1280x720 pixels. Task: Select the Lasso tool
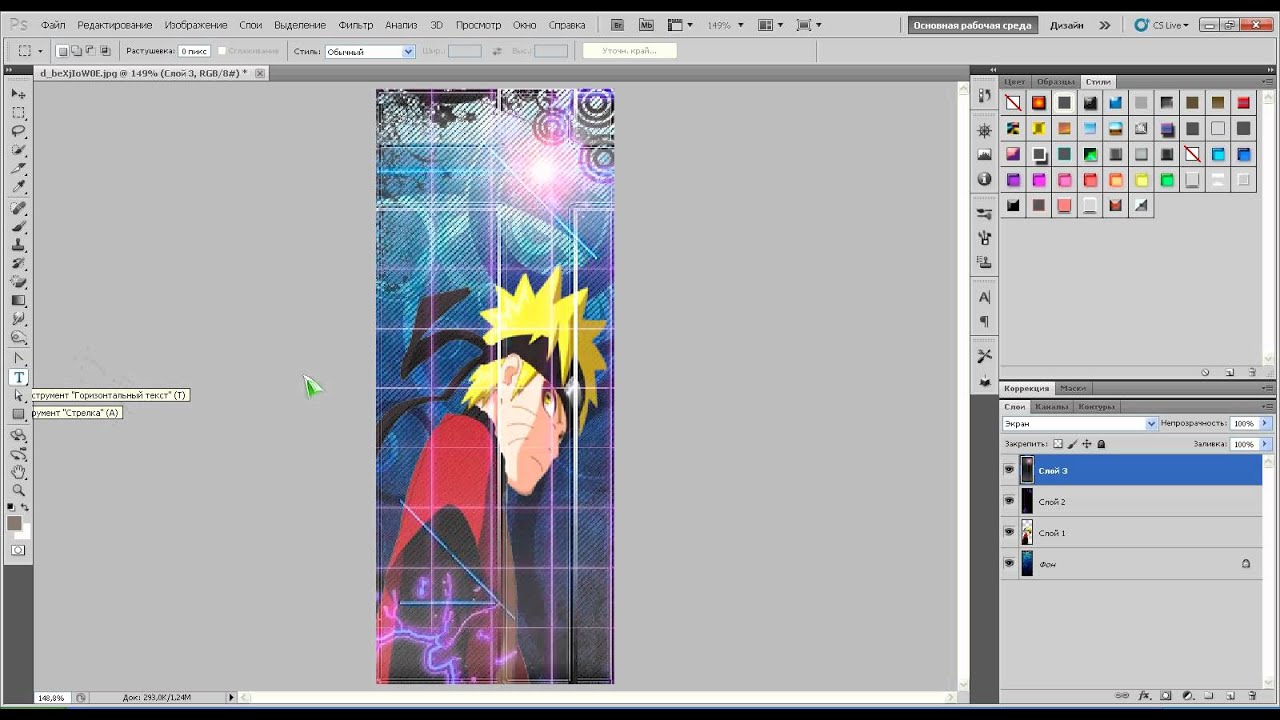(x=18, y=131)
